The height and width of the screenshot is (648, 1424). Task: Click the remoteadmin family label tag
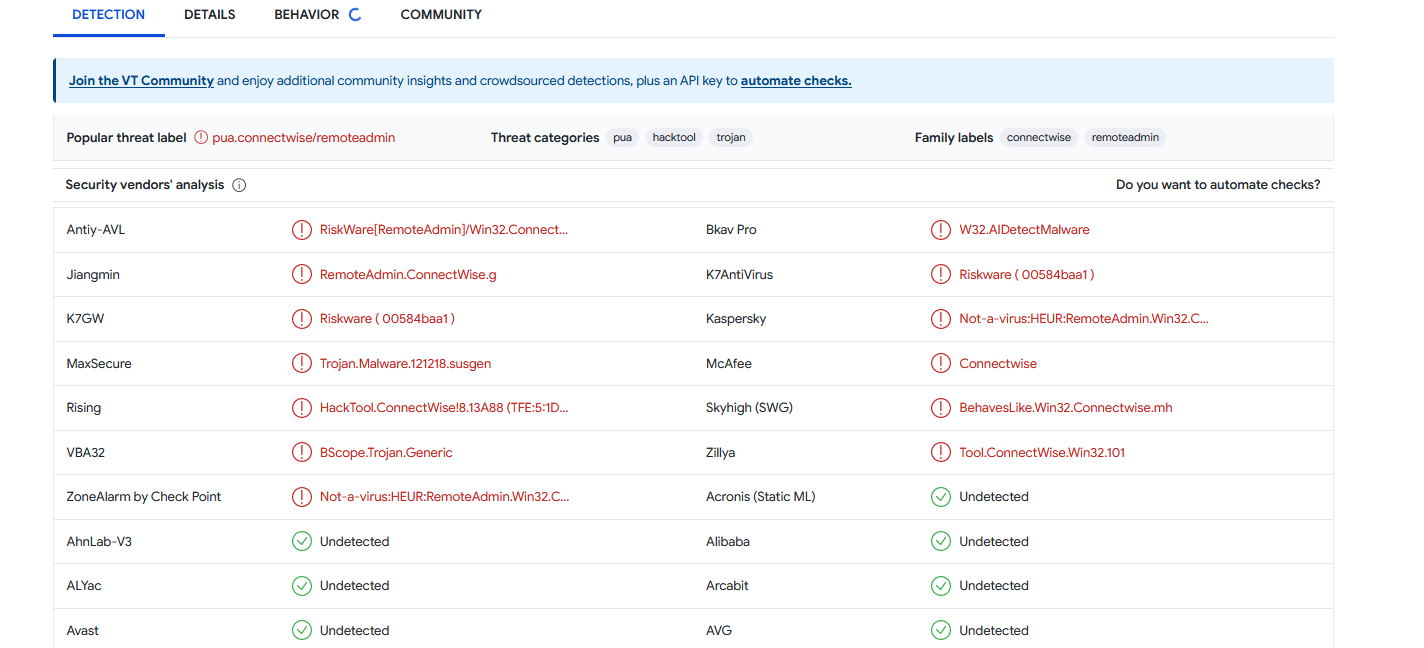[x=1125, y=138]
